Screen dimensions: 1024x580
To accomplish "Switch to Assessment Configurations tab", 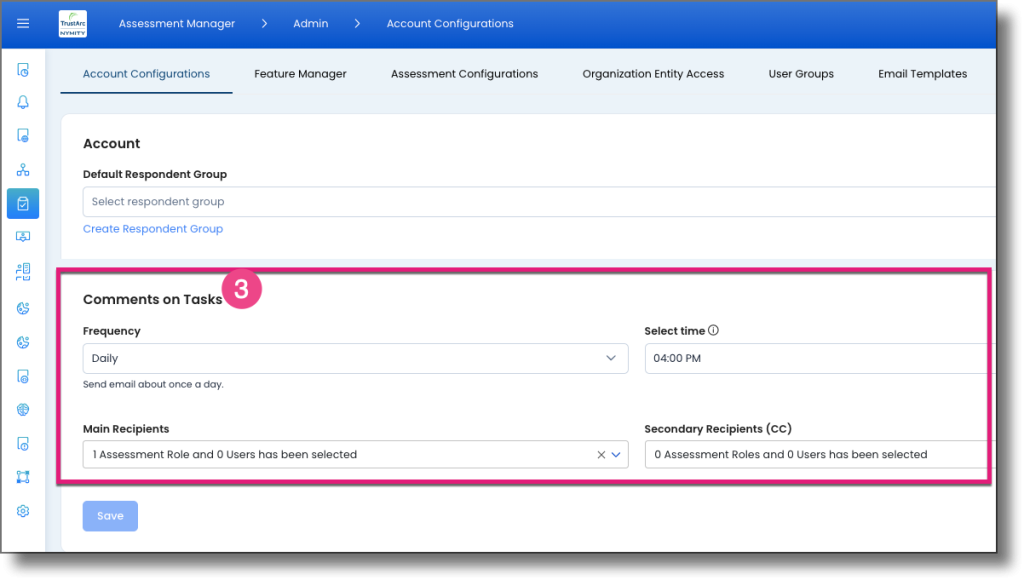I will click(464, 74).
